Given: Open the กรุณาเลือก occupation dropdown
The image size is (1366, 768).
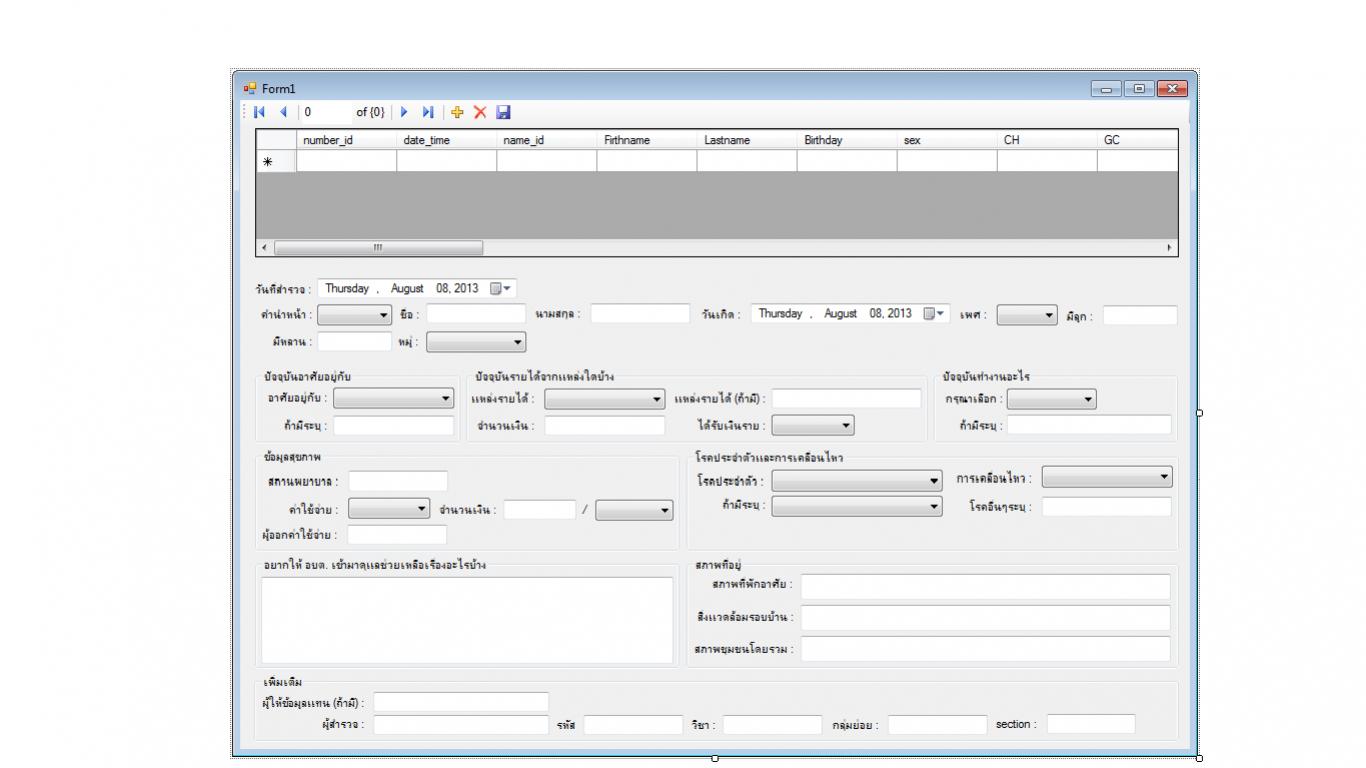Looking at the screenshot, I should pos(1051,399).
